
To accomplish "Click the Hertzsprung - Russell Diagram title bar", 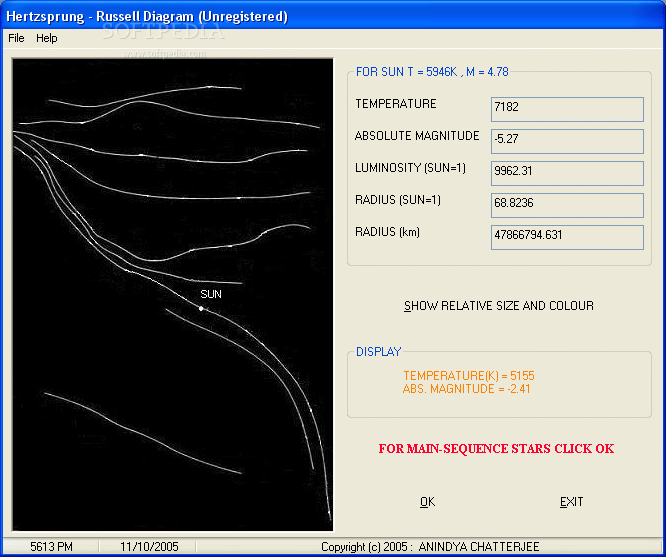I will [x=333, y=16].
